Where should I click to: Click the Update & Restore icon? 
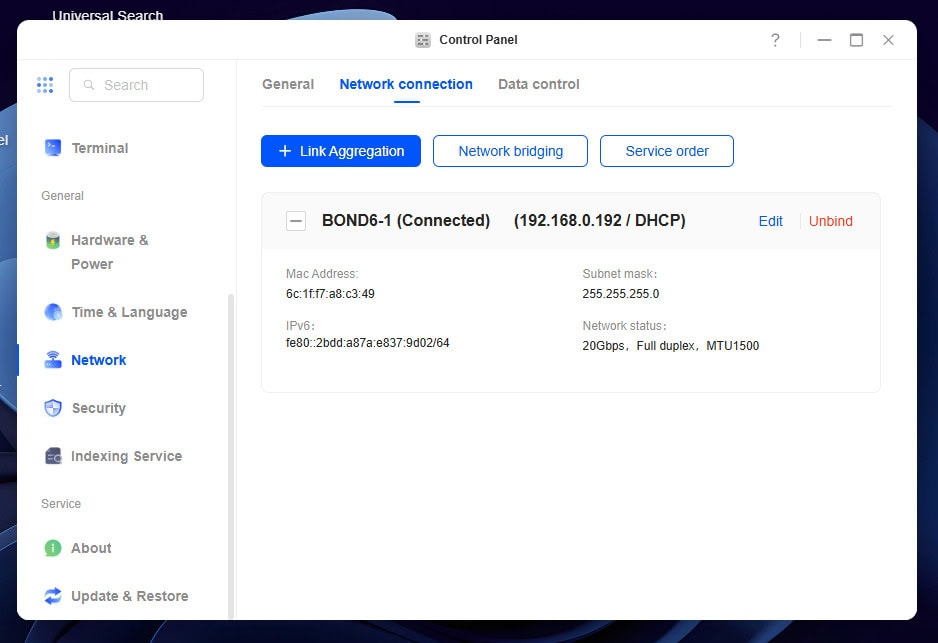53,596
